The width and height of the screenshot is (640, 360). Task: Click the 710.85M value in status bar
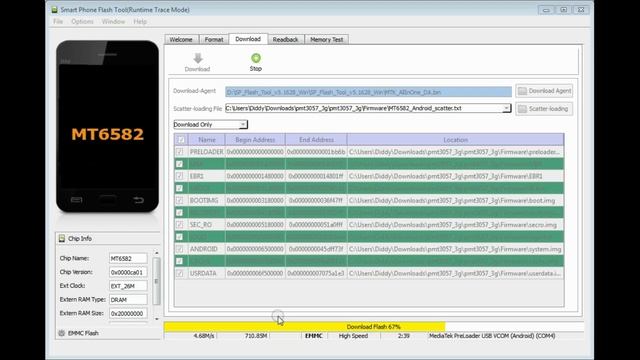[x=256, y=336]
